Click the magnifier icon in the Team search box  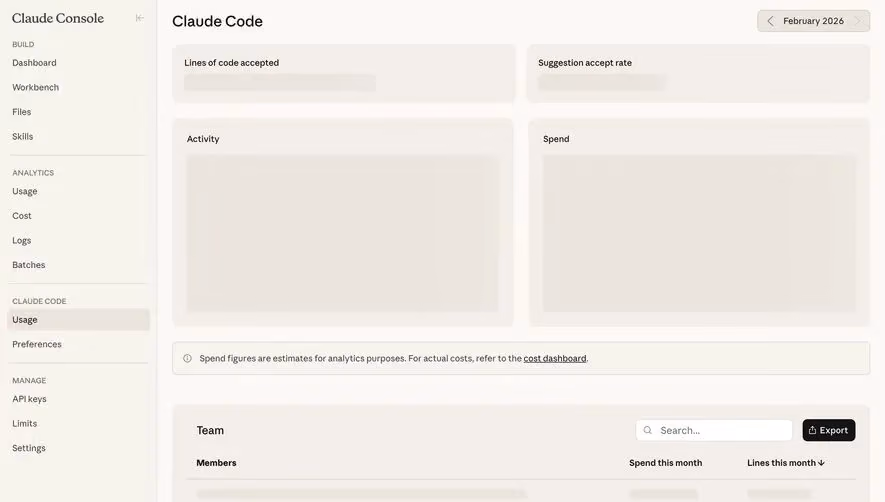[x=647, y=430]
